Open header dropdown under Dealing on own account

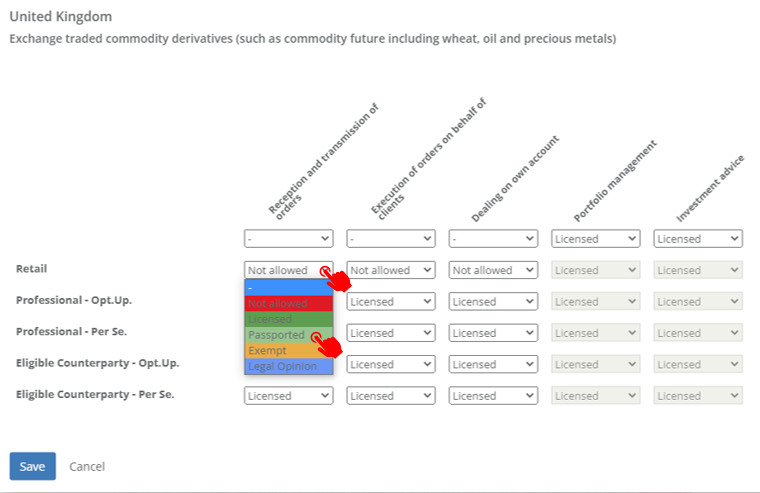pos(493,239)
